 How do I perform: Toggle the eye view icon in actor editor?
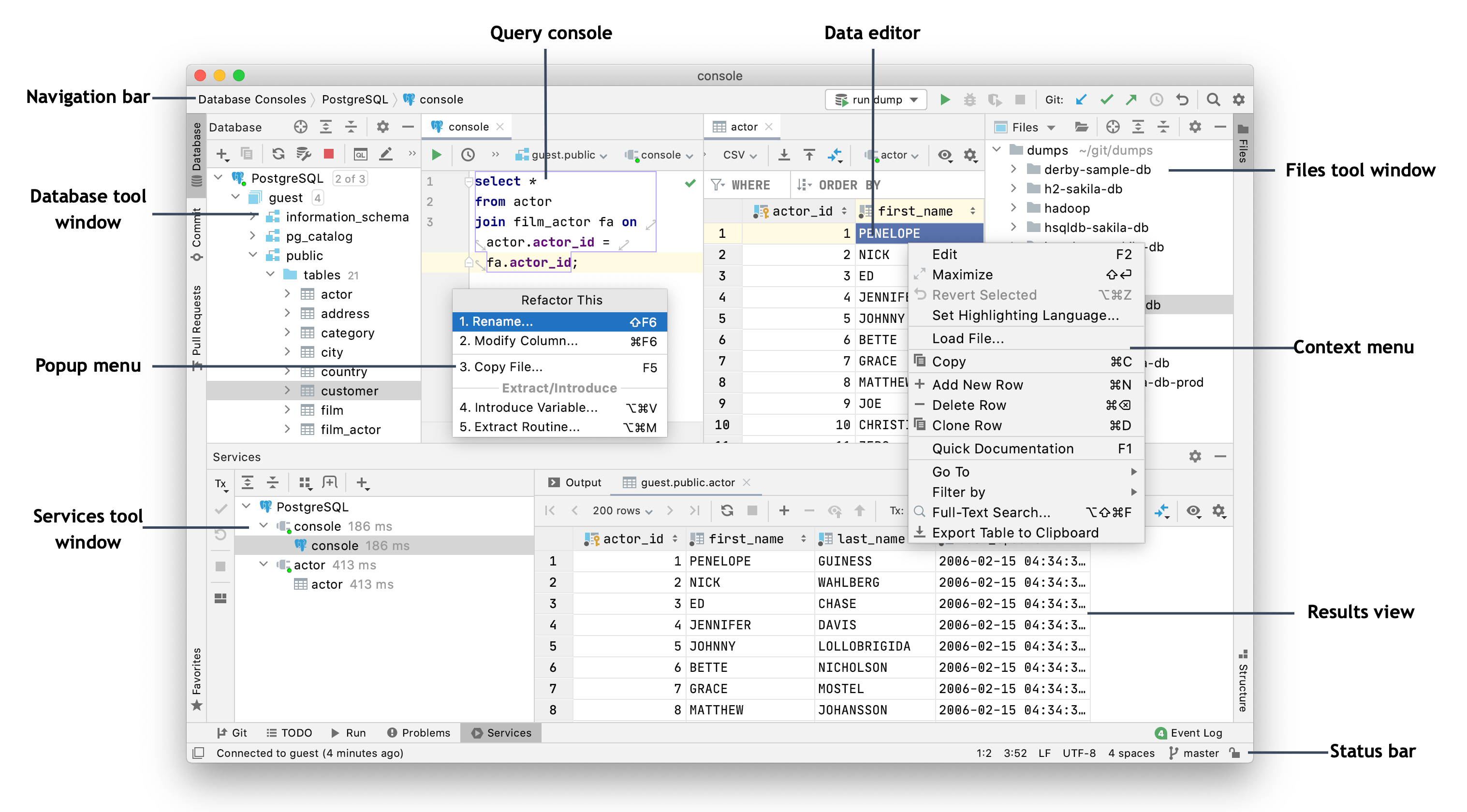point(945,155)
